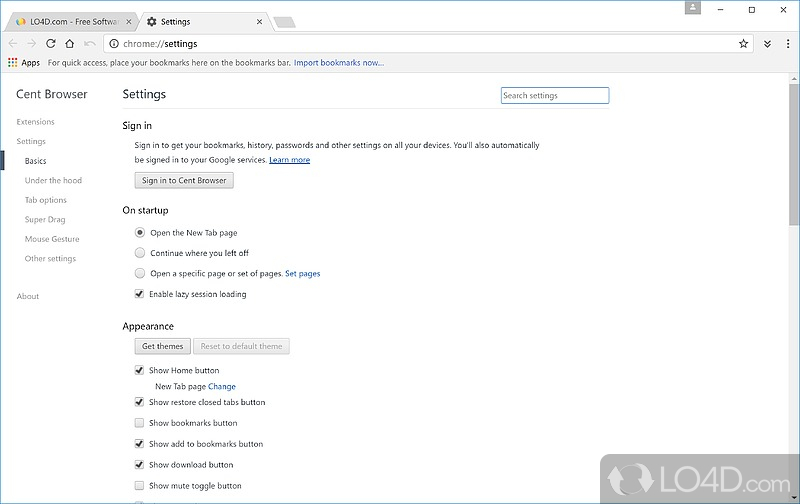The image size is (800, 504).
Task: Open Tab options section
Action: (46, 200)
